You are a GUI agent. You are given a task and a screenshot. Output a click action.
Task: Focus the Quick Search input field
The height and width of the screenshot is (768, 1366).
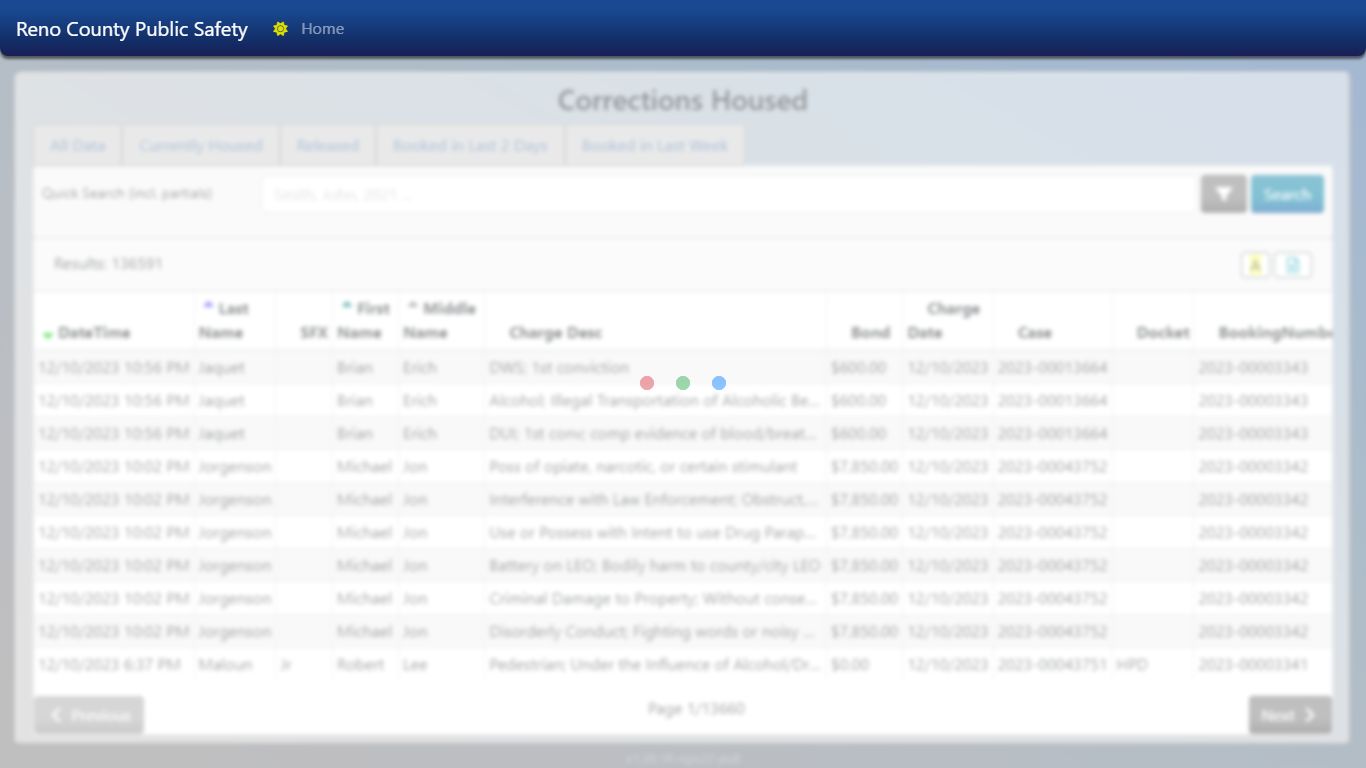point(728,194)
